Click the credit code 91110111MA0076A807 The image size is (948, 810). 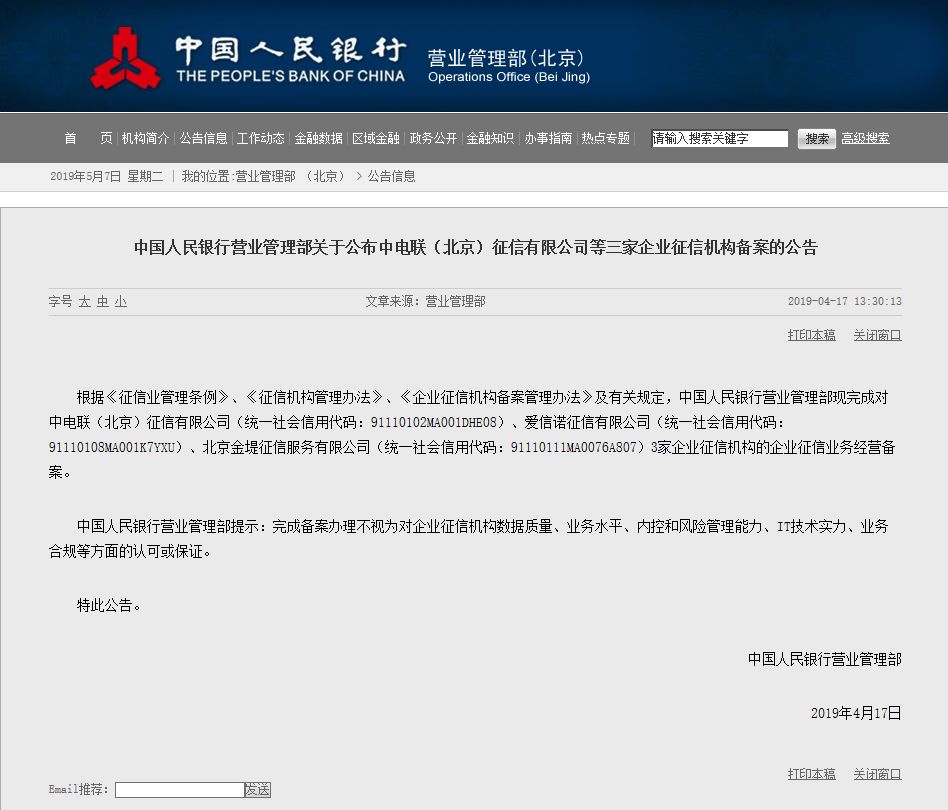[574, 447]
